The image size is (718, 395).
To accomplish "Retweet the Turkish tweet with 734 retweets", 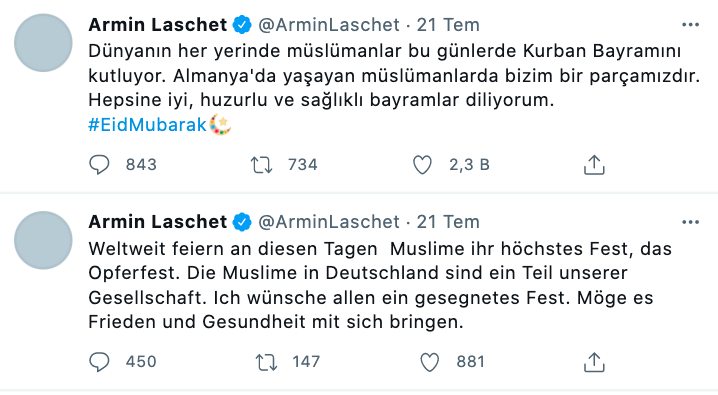I will click(261, 165).
